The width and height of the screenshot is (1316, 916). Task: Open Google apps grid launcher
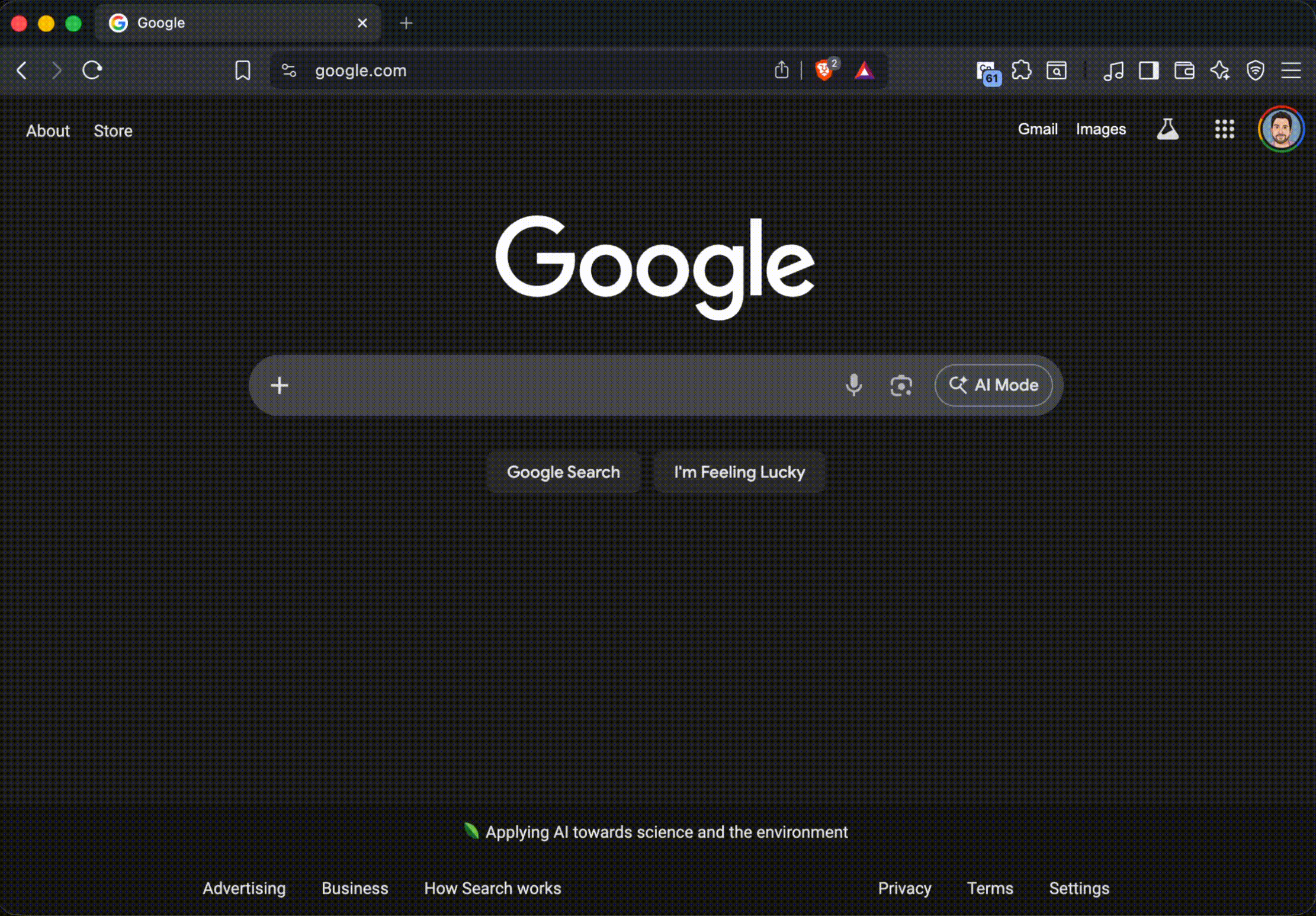click(1224, 129)
